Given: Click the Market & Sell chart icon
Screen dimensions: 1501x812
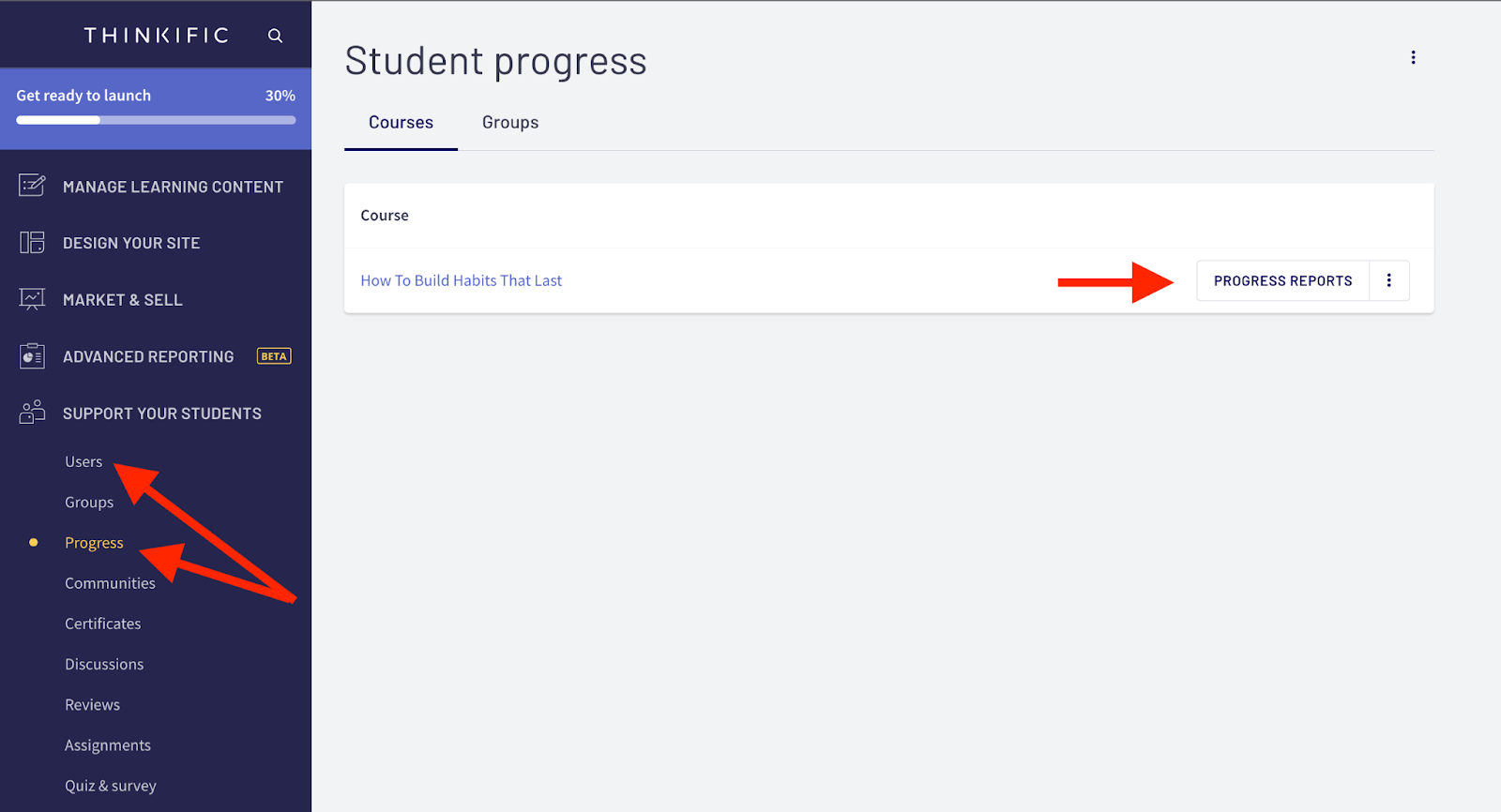Looking at the screenshot, I should click(32, 299).
